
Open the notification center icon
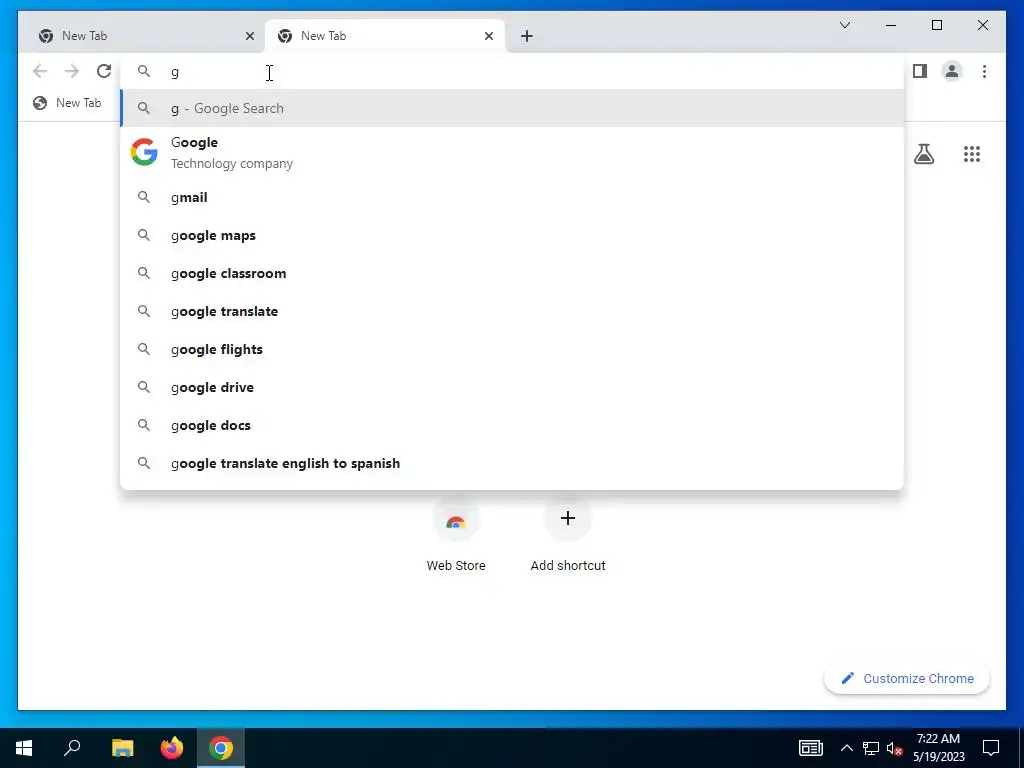point(991,748)
